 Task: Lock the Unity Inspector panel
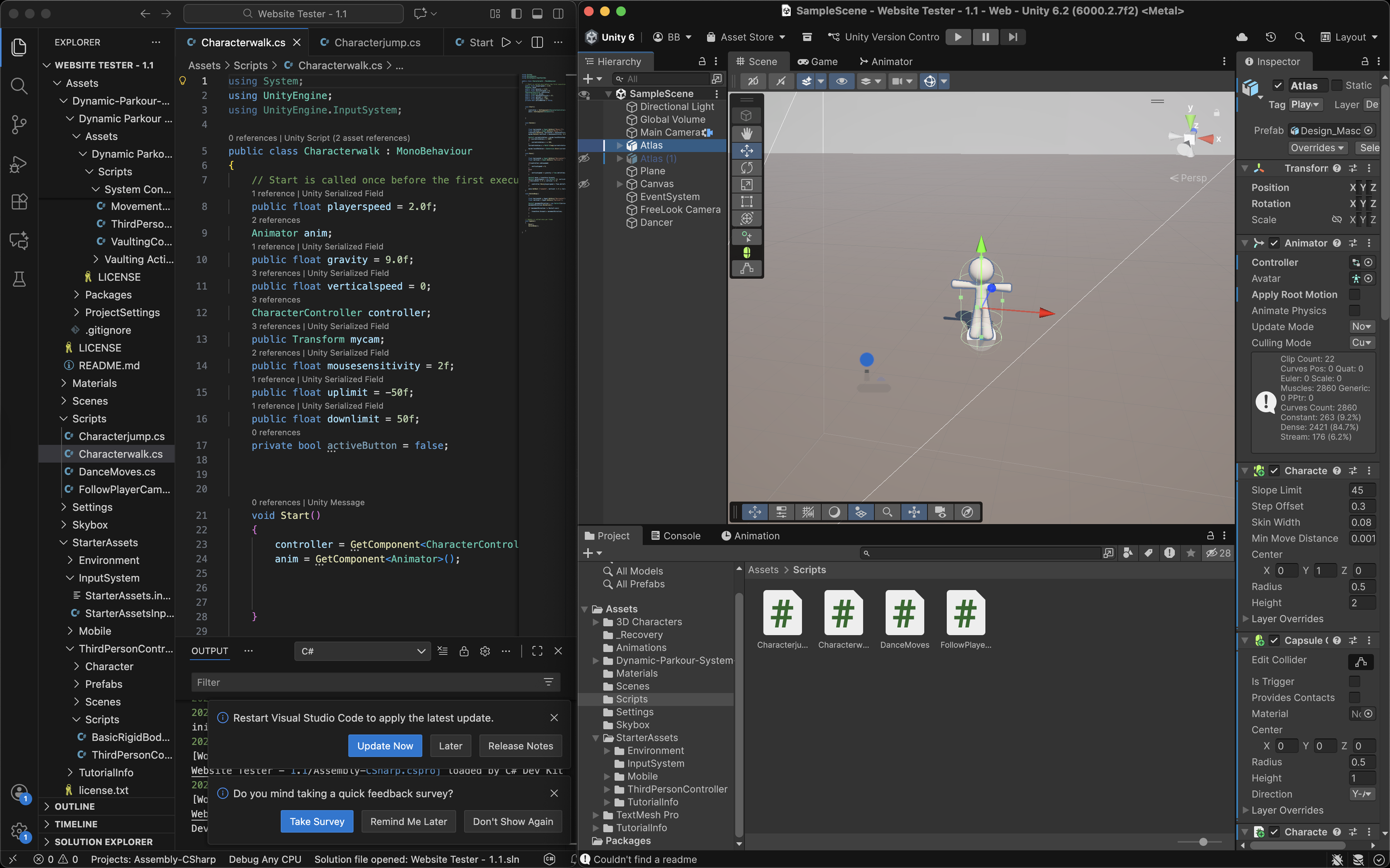(x=1365, y=61)
